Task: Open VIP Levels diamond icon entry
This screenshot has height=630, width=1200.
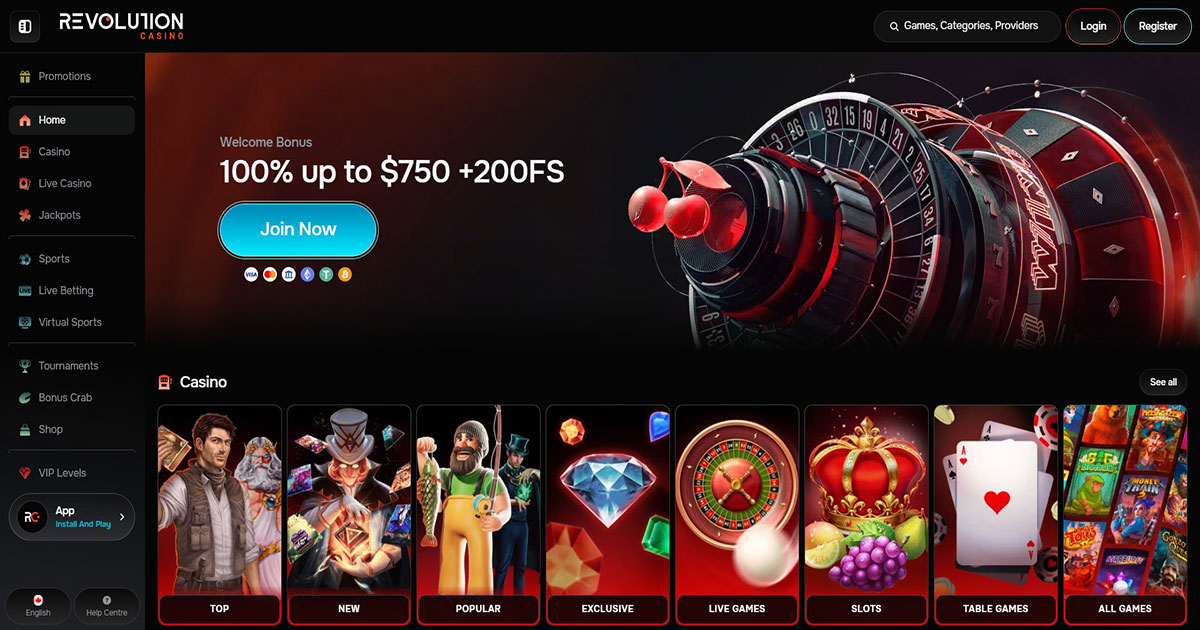Action: 25,473
